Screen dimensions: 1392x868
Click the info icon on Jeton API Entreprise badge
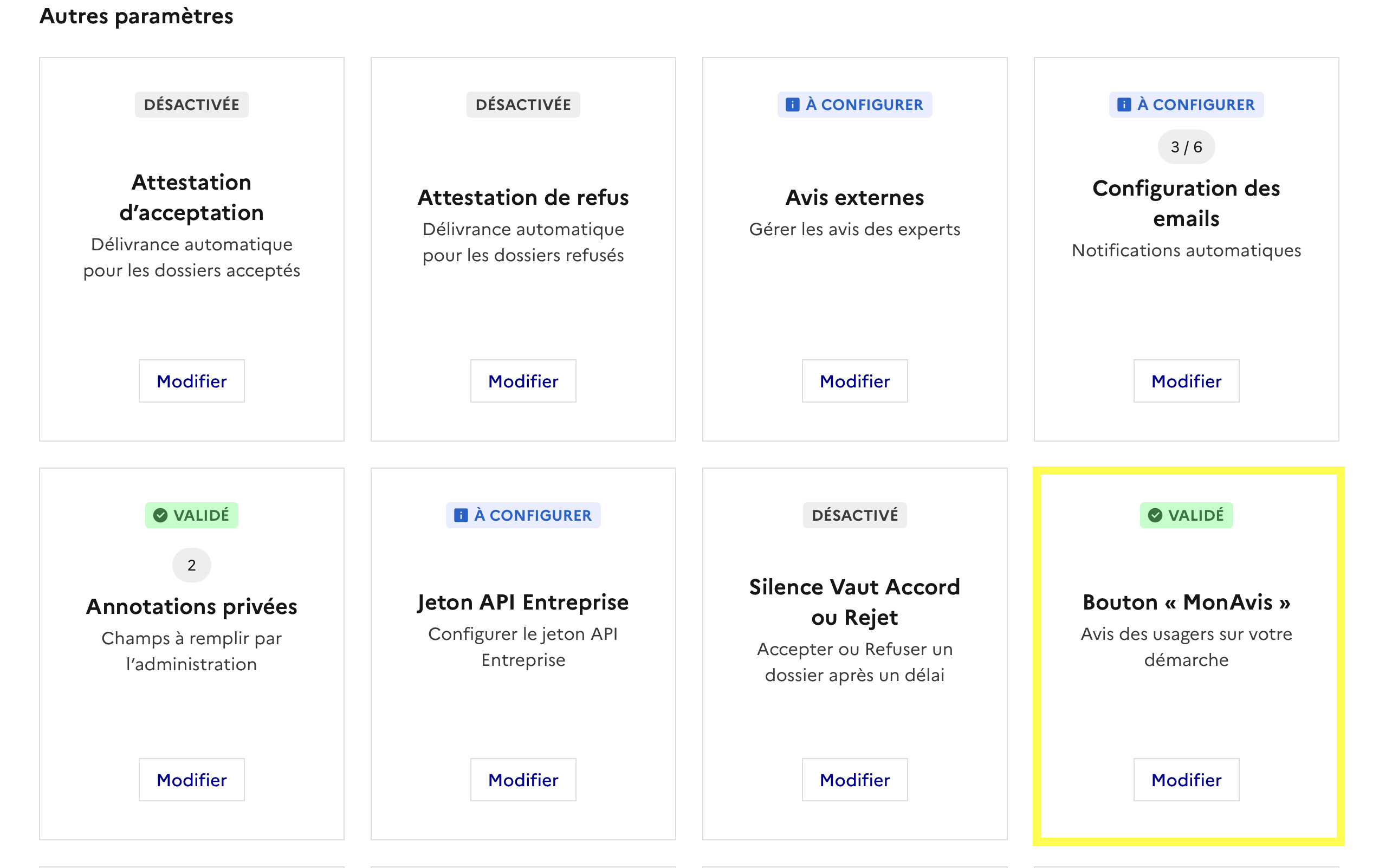coord(461,515)
